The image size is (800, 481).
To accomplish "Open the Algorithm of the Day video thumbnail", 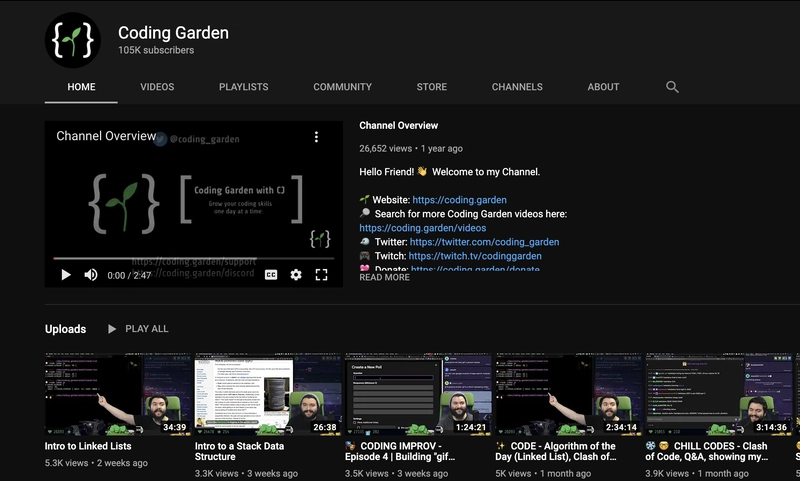I will click(568, 394).
